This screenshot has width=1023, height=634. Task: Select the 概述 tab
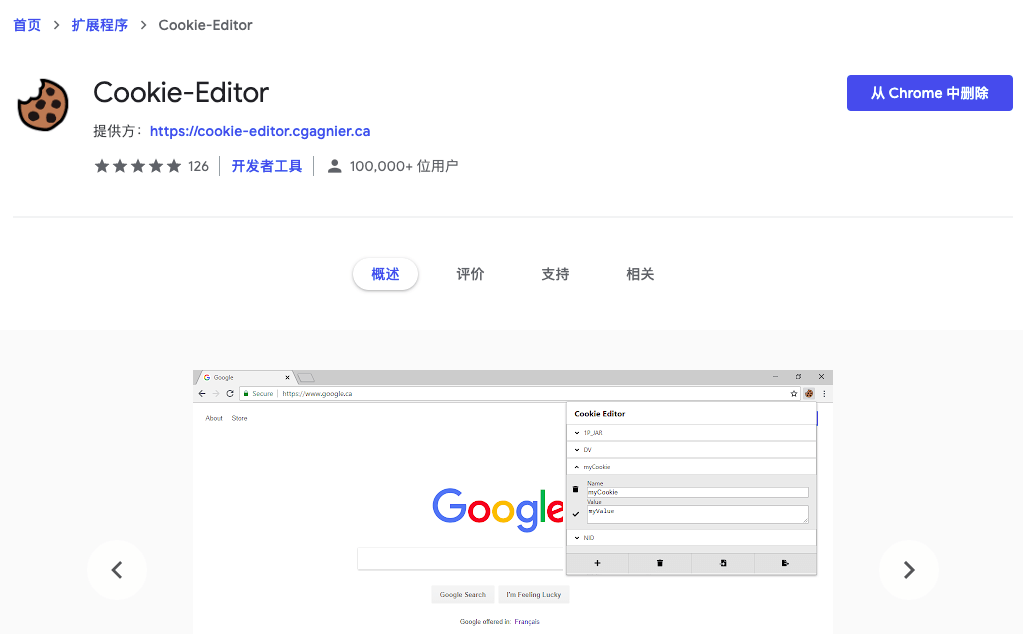click(x=385, y=274)
